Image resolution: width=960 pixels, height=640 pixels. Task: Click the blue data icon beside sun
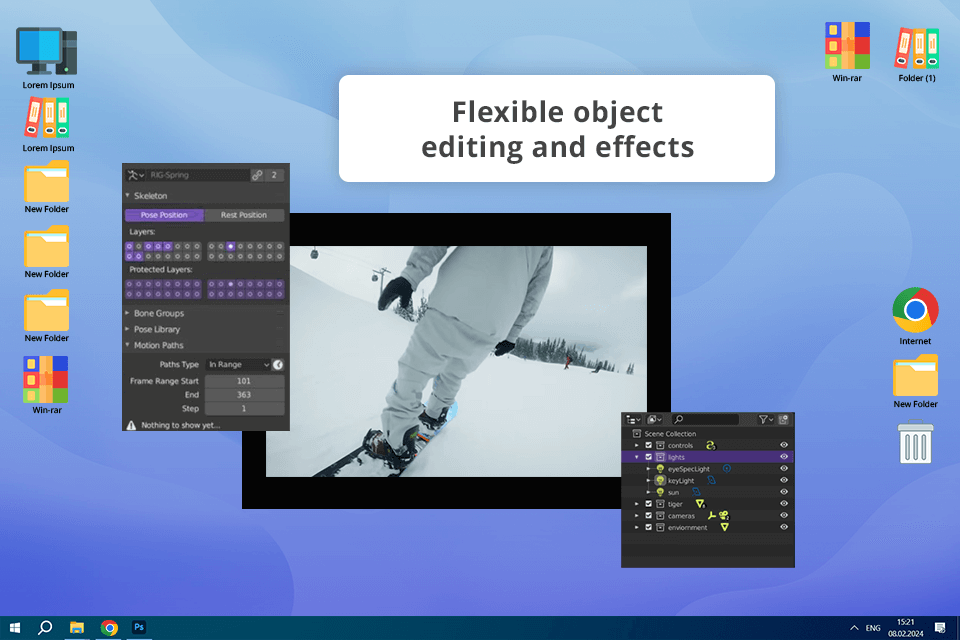point(696,492)
